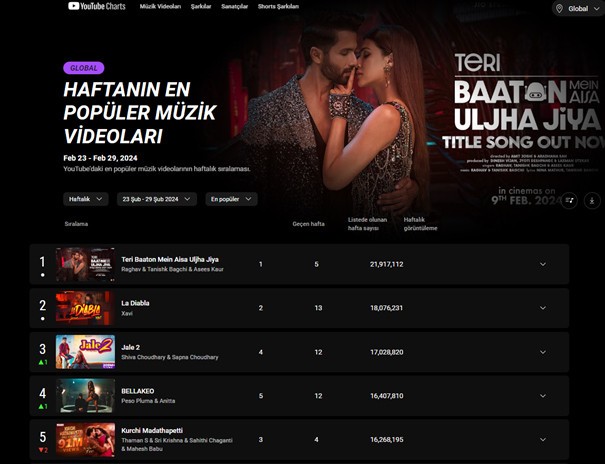Expand the La Diabla row details

coord(543,308)
